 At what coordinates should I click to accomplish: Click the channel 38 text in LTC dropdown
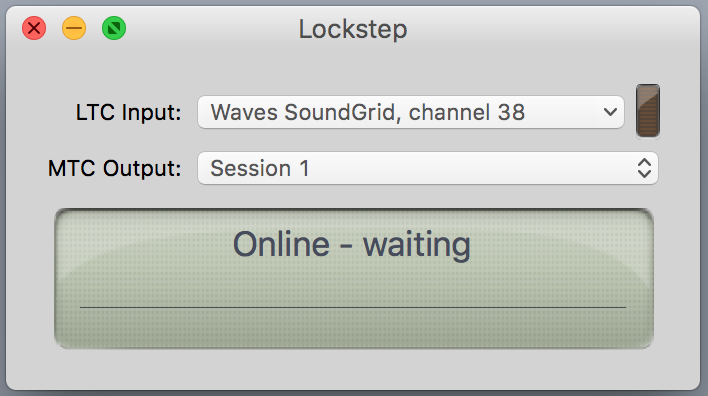466,112
